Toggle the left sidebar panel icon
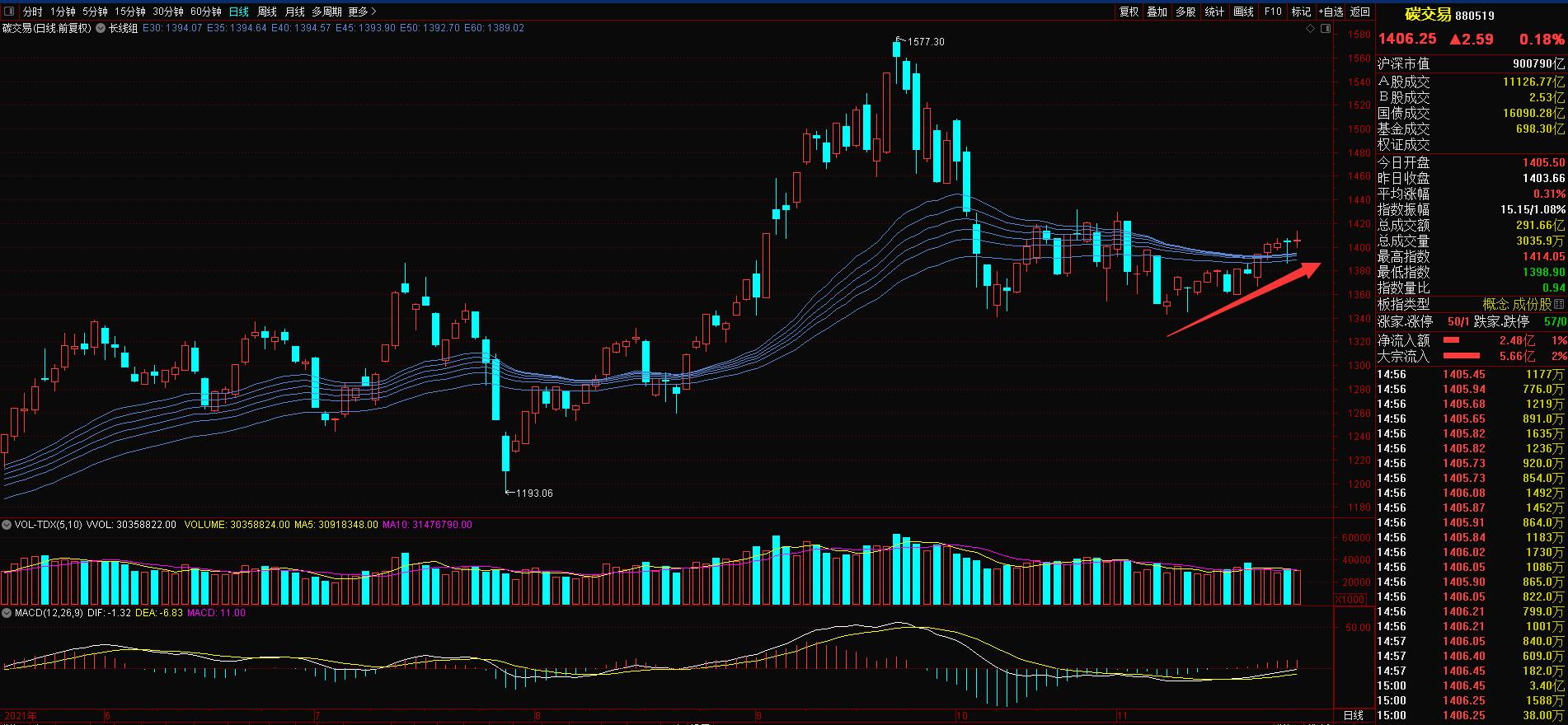 click(9, 12)
